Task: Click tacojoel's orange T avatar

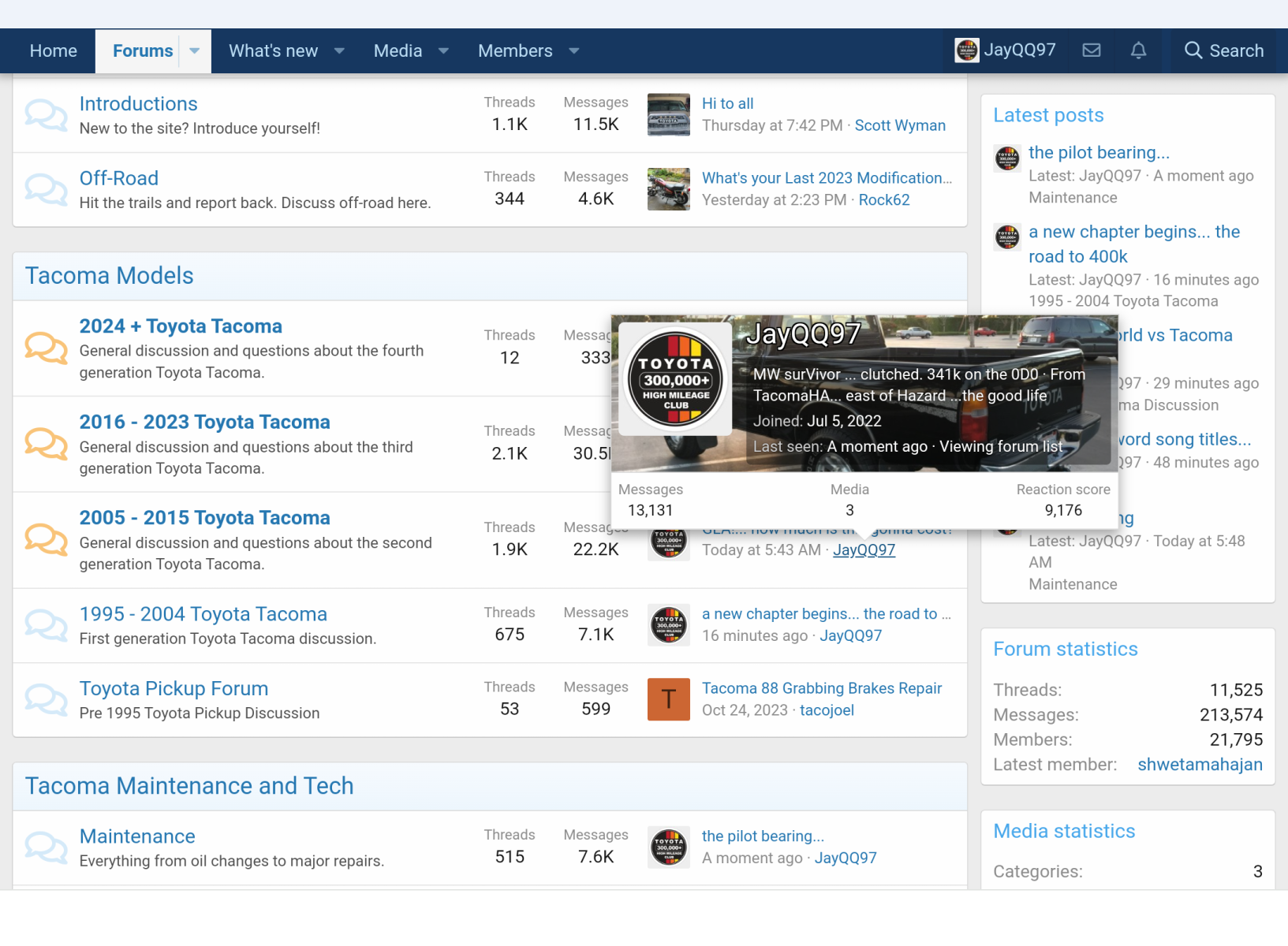Action: click(669, 699)
